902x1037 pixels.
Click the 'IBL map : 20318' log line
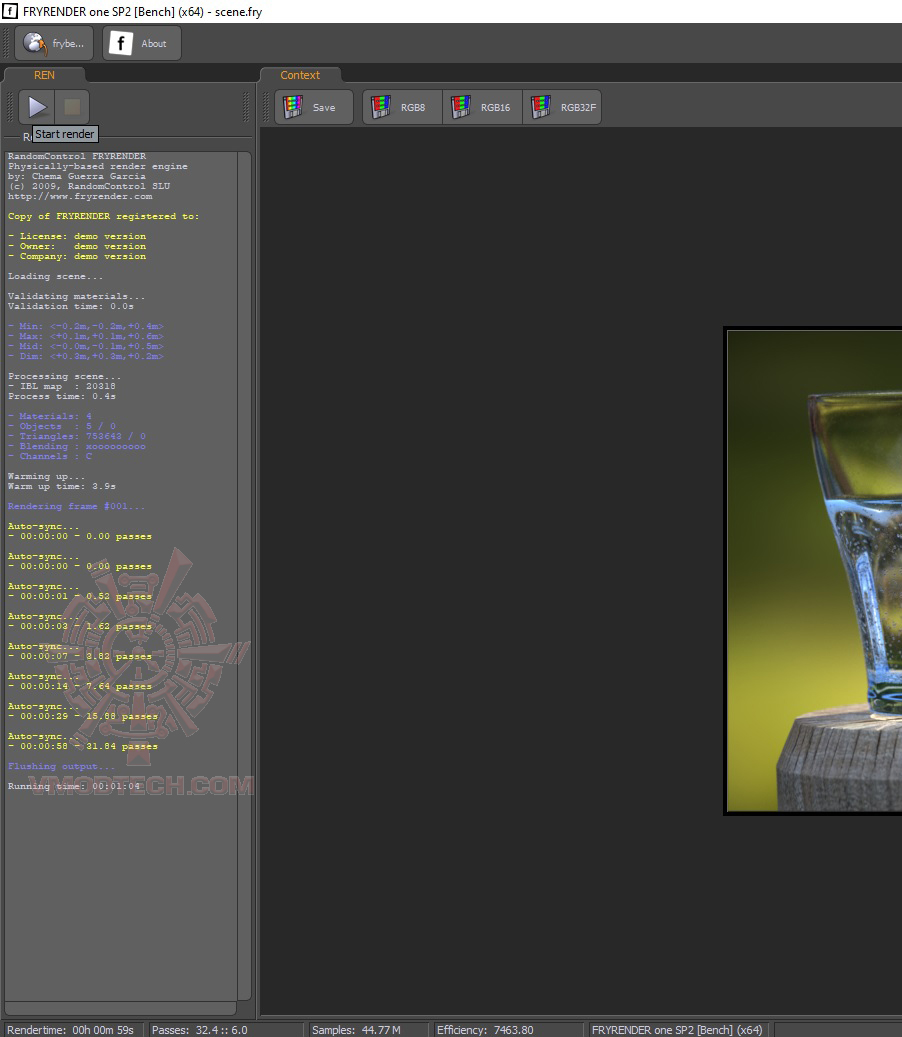62,387
